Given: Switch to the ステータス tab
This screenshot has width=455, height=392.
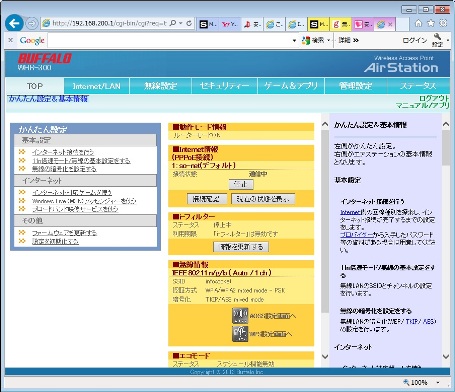Looking at the screenshot, I should click(418, 86).
